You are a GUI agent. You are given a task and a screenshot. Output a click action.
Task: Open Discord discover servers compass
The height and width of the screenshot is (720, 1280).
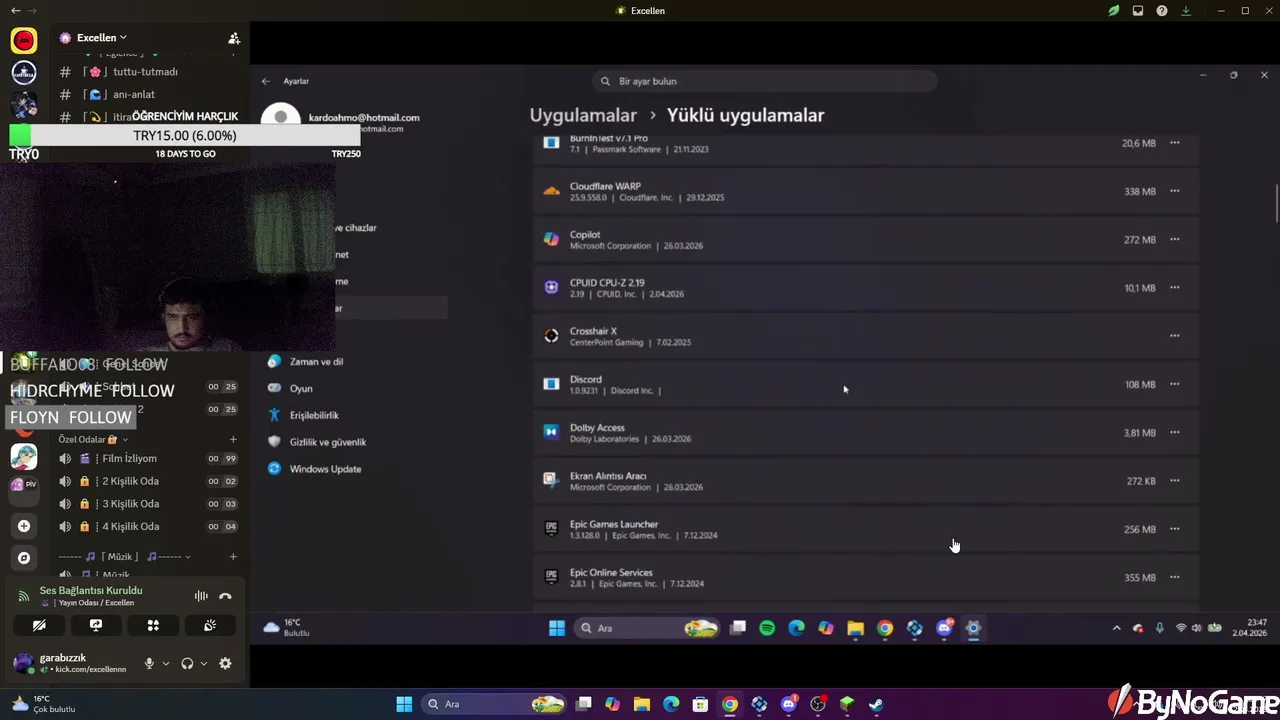pos(24,558)
